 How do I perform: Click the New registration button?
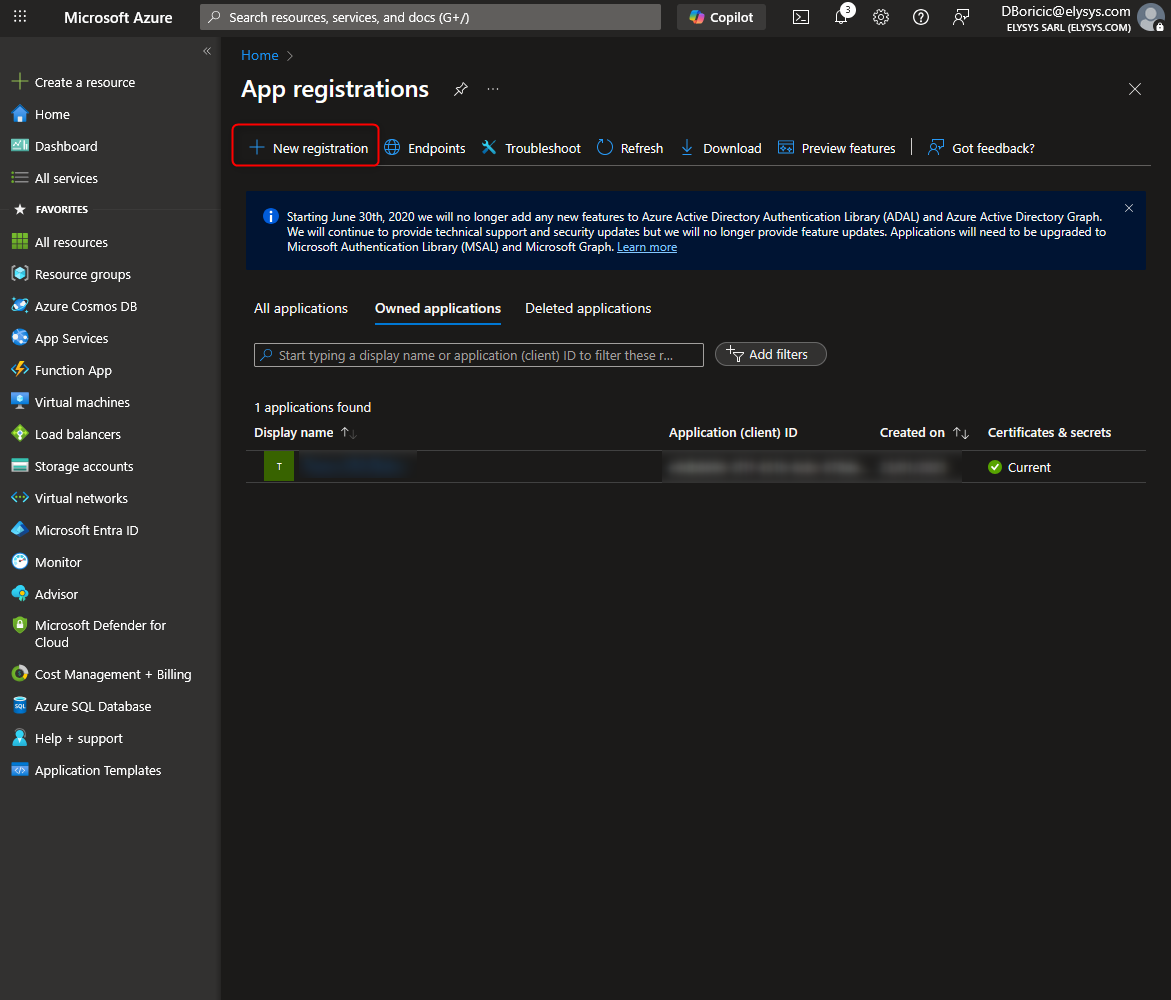[308, 148]
